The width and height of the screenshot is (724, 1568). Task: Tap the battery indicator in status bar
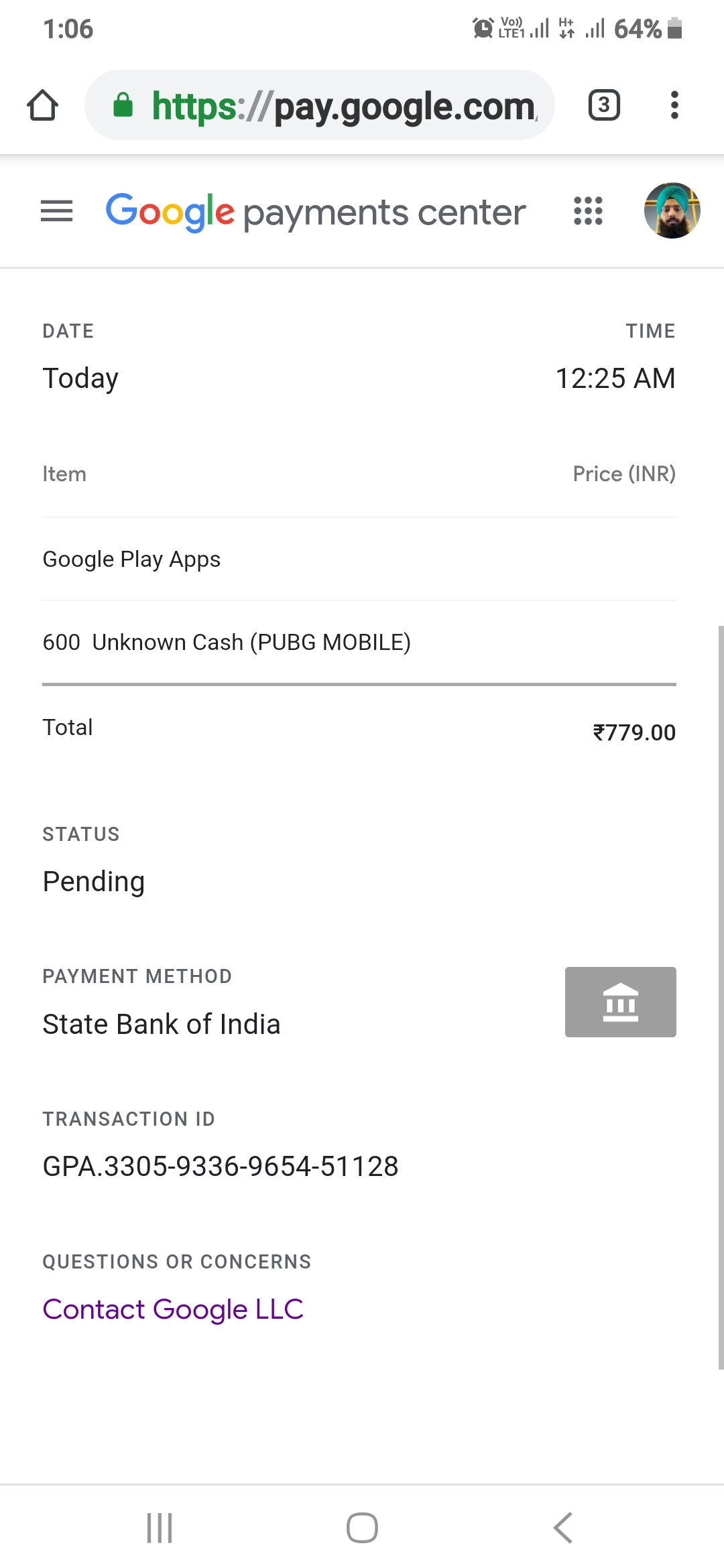675,29
